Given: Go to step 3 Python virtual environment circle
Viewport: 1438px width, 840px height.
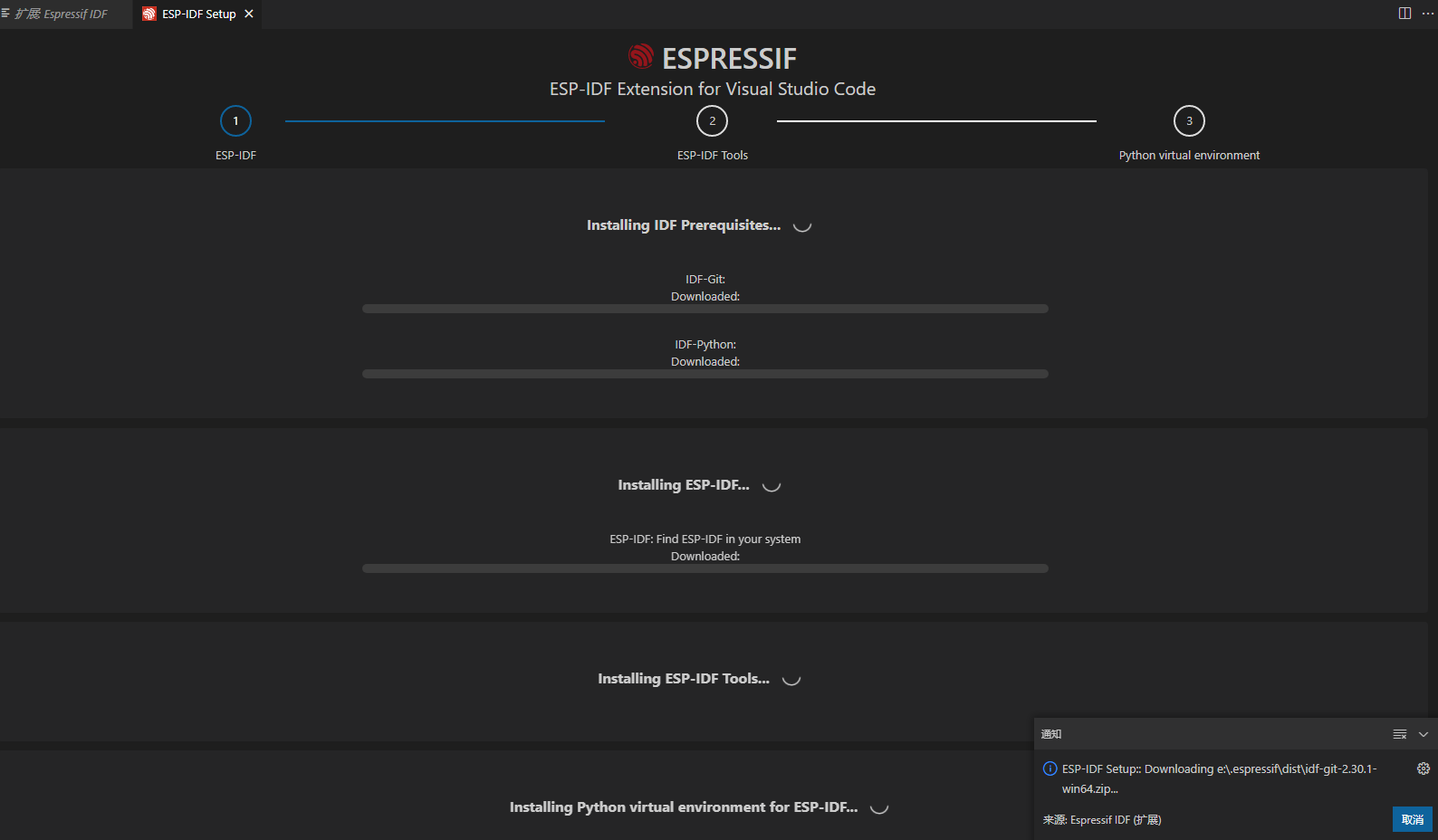Looking at the screenshot, I should [x=1189, y=120].
